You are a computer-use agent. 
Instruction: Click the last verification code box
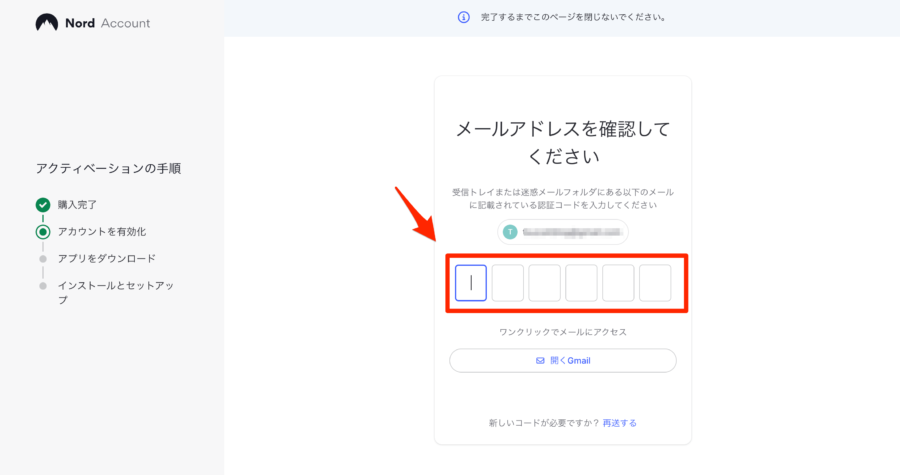coord(655,283)
